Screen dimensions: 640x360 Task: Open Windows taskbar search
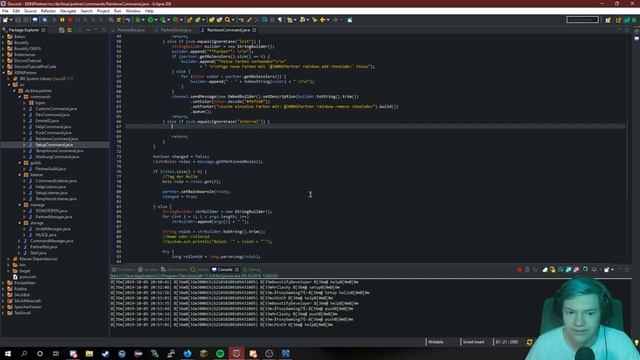click(24, 353)
